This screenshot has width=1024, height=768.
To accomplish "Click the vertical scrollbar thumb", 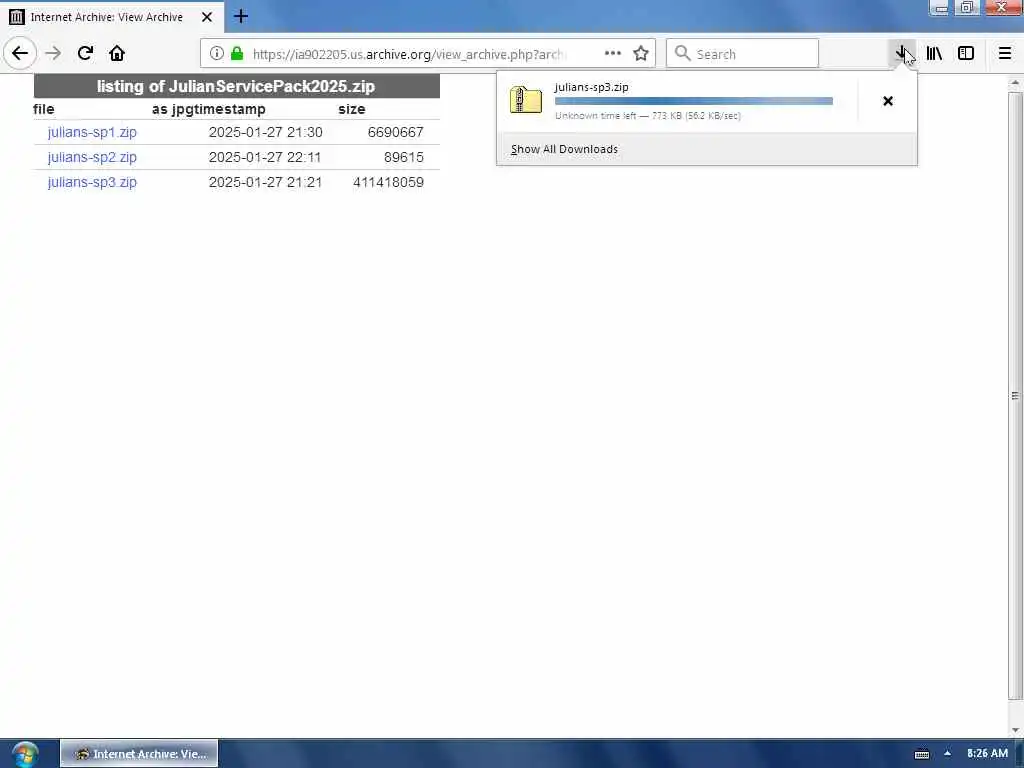I will (x=1015, y=396).
